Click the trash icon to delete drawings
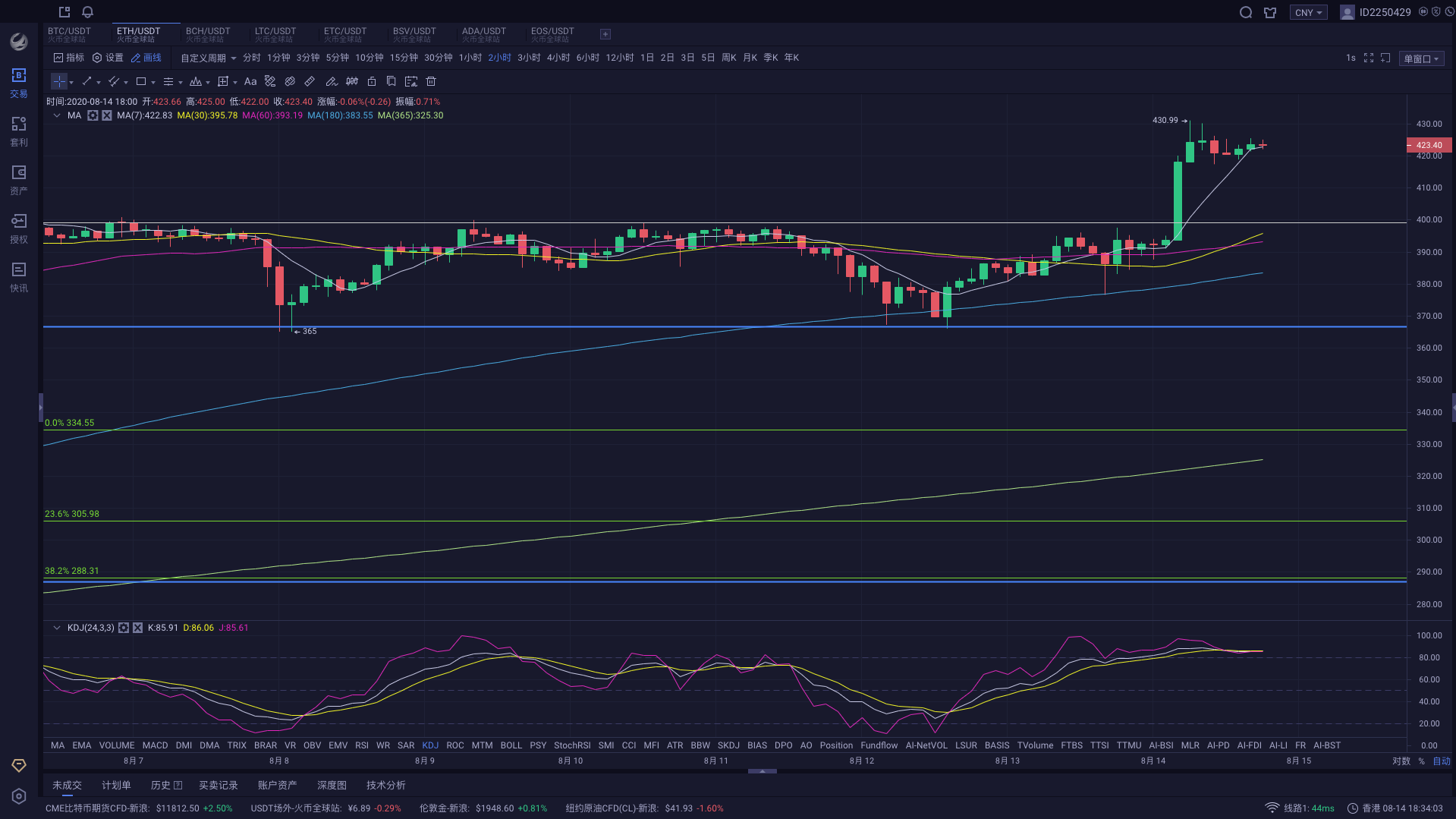 click(x=431, y=81)
